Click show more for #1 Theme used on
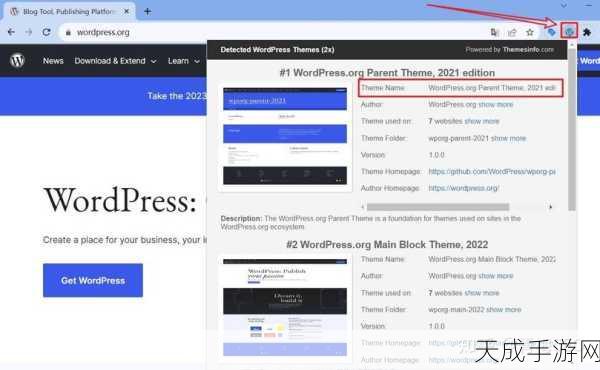600x370 pixels. [x=482, y=121]
